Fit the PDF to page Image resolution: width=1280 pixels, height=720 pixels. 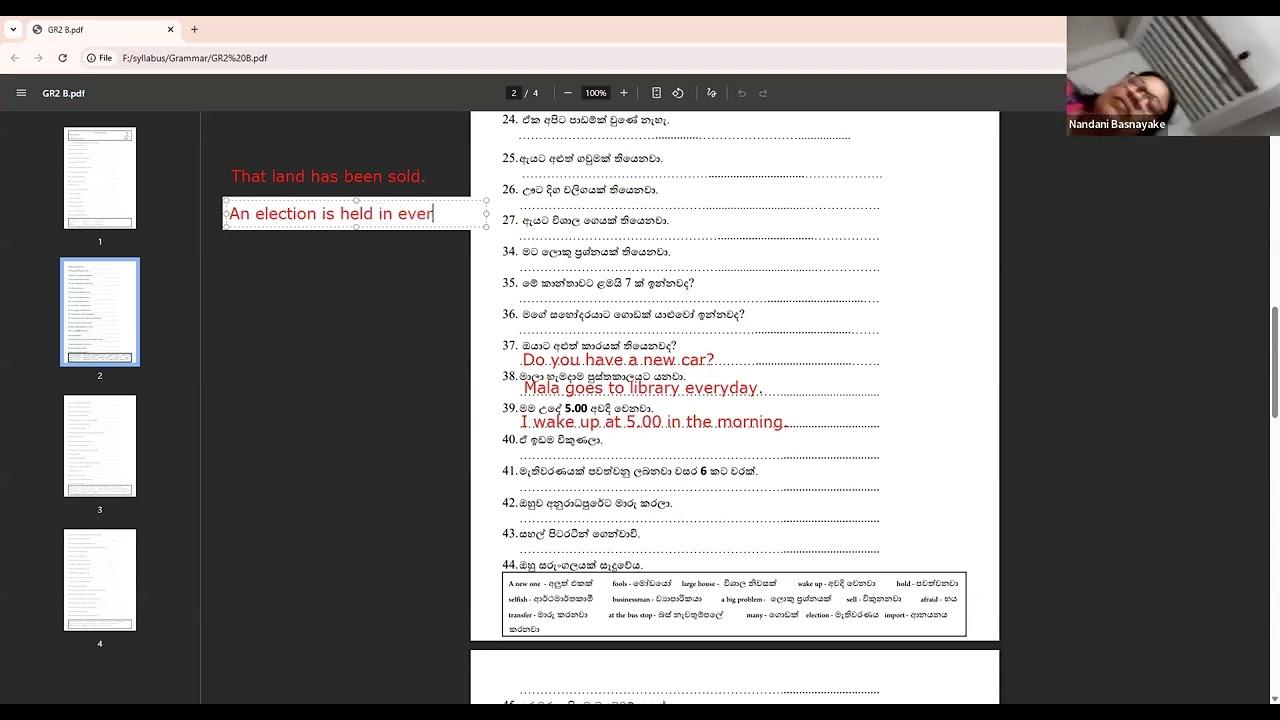[x=656, y=93]
